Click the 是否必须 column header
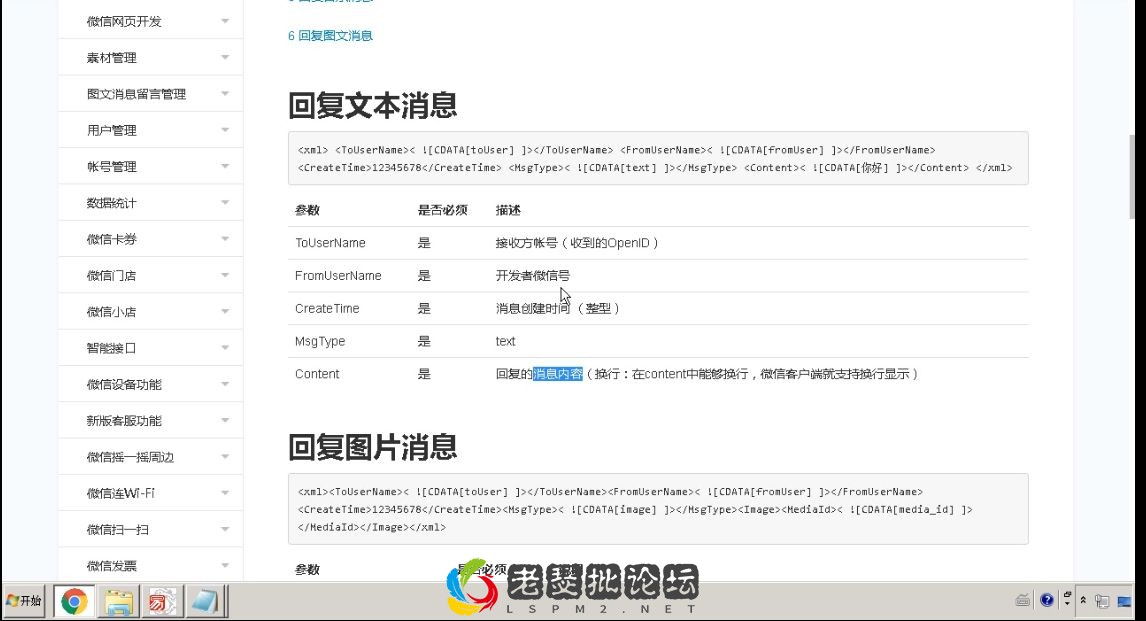The height and width of the screenshot is (621, 1146). (442, 210)
